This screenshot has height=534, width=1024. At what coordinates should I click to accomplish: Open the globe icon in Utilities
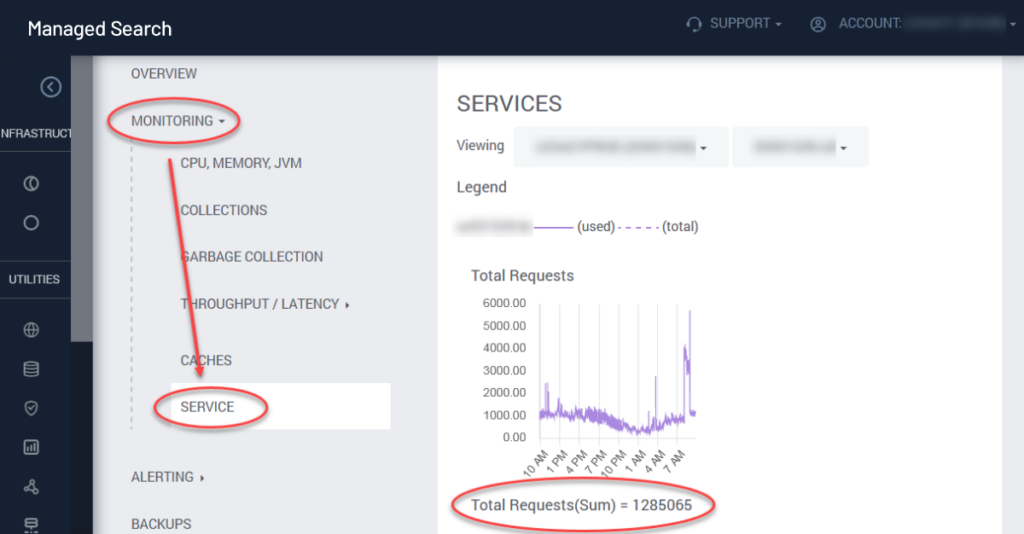click(x=31, y=330)
